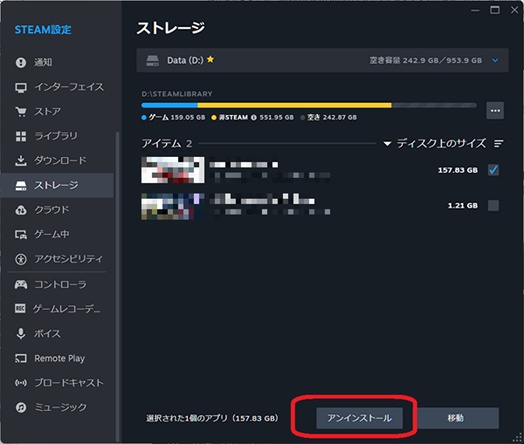Click the Remote Play cast icon
This screenshot has height=444, width=524.
[x=21, y=358]
